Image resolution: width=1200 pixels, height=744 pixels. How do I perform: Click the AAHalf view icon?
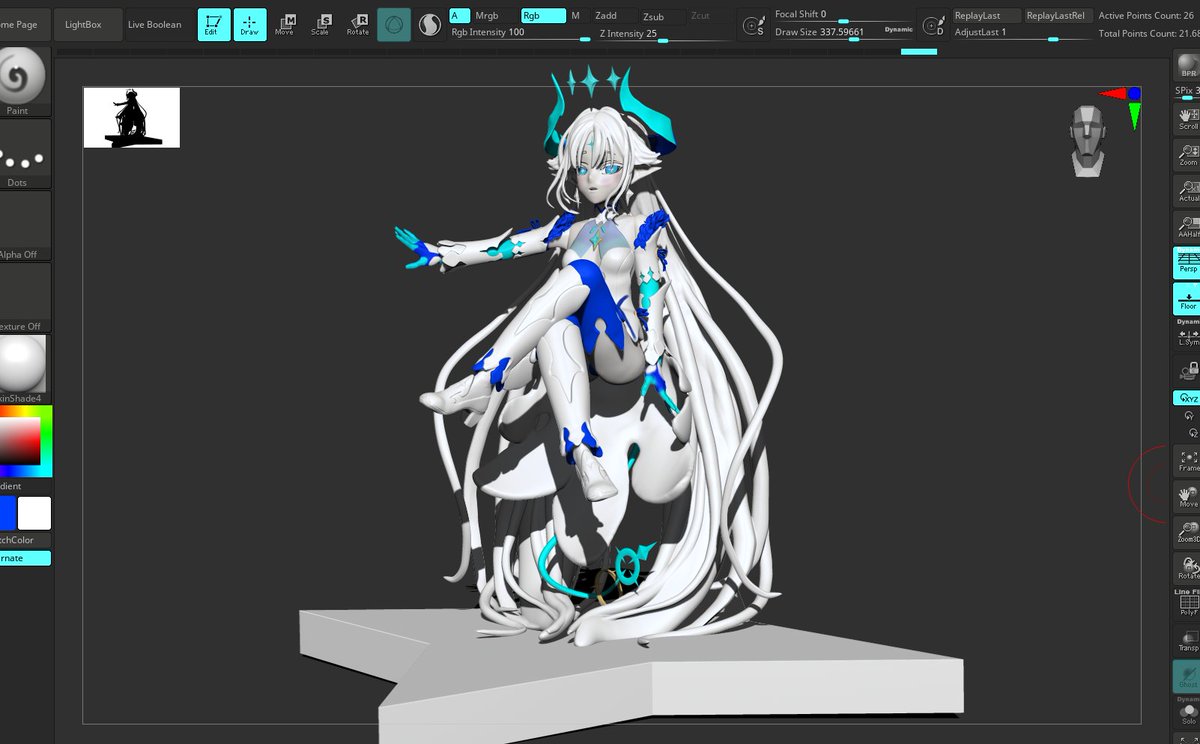click(1188, 227)
